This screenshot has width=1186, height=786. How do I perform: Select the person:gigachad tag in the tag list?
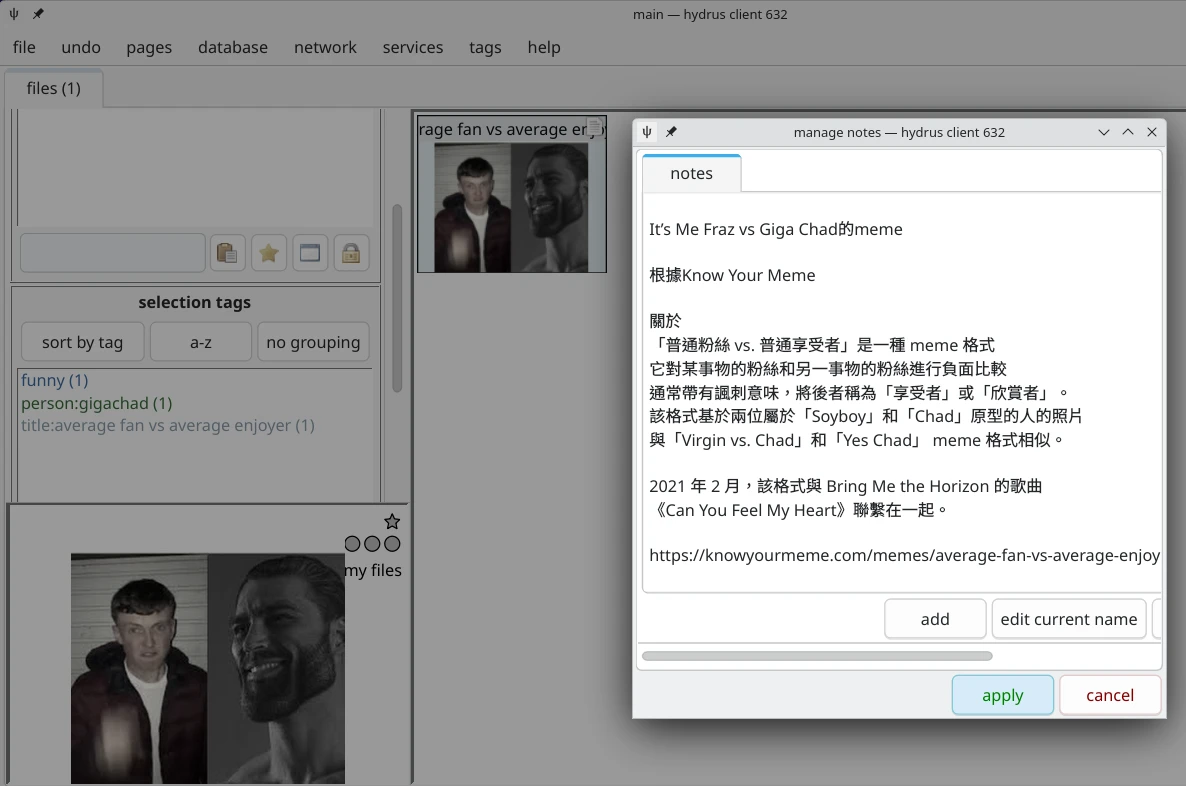pos(96,403)
